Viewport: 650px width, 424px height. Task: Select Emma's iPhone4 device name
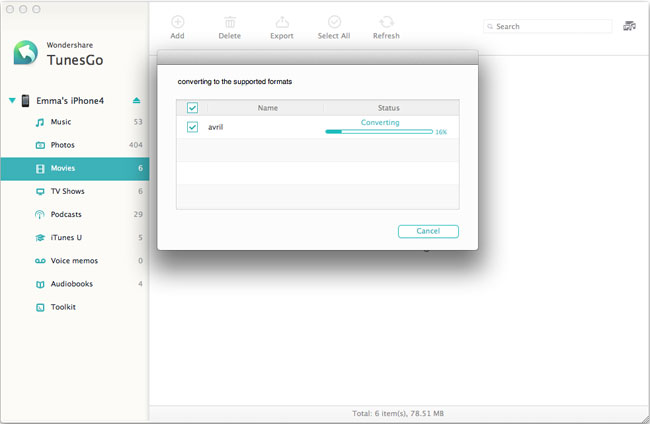tap(70, 101)
